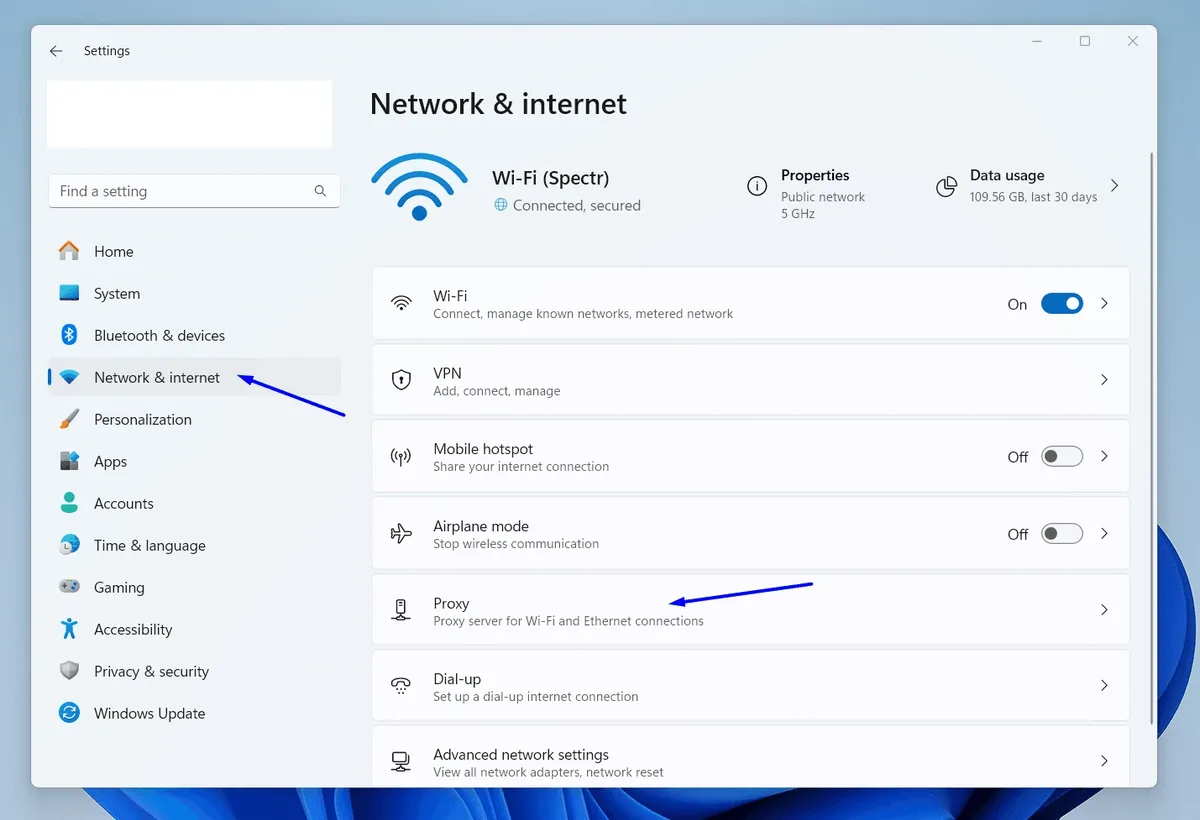The width and height of the screenshot is (1200, 820).
Task: Click the vertical scrollbar in Settings
Action: pos(1151,440)
